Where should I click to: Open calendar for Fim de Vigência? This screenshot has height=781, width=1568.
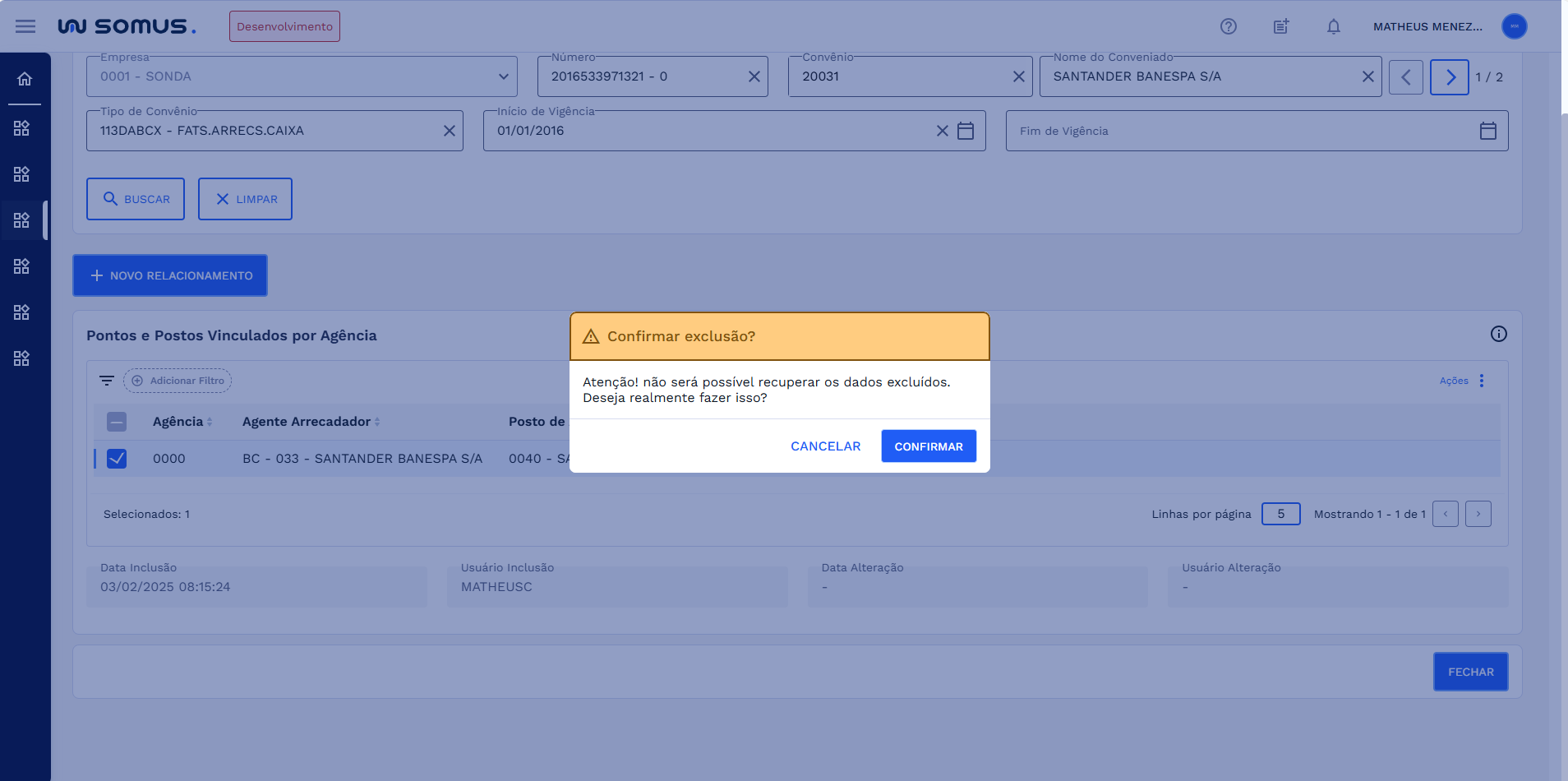pos(1487,131)
